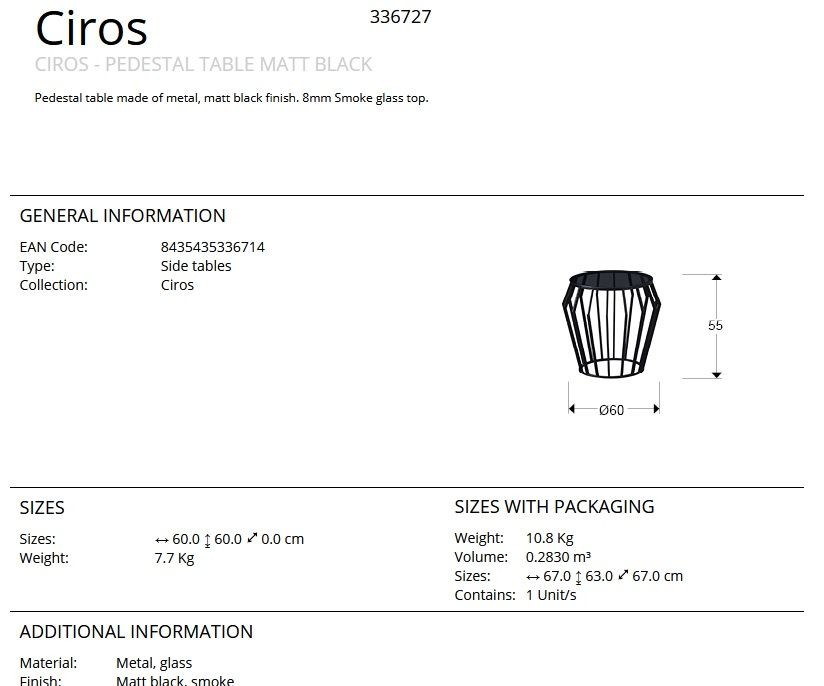Click the 'Type:' label
This screenshot has width=824, height=686.
pos(37,266)
